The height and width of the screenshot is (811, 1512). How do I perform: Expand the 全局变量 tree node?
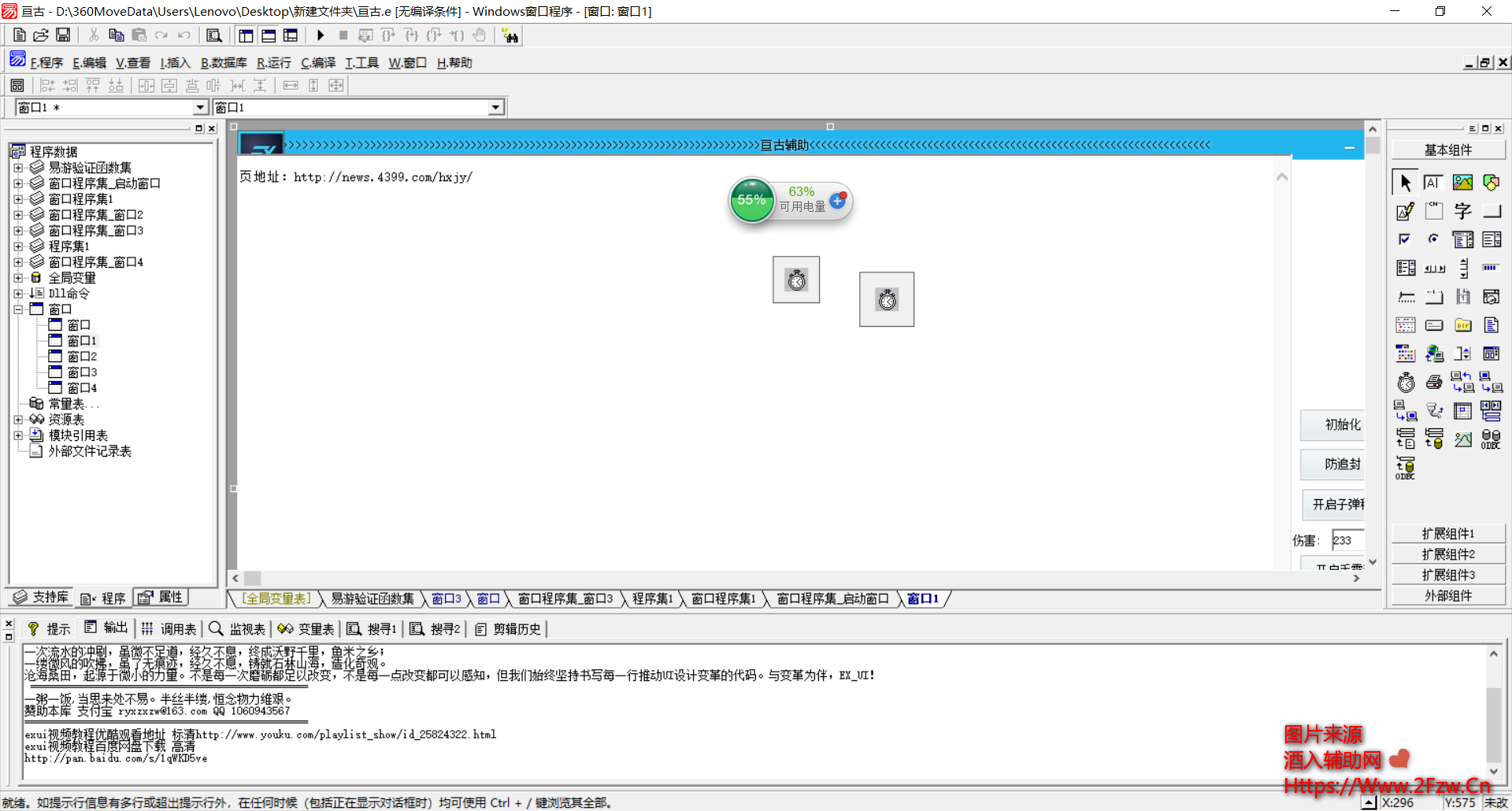tap(18, 278)
